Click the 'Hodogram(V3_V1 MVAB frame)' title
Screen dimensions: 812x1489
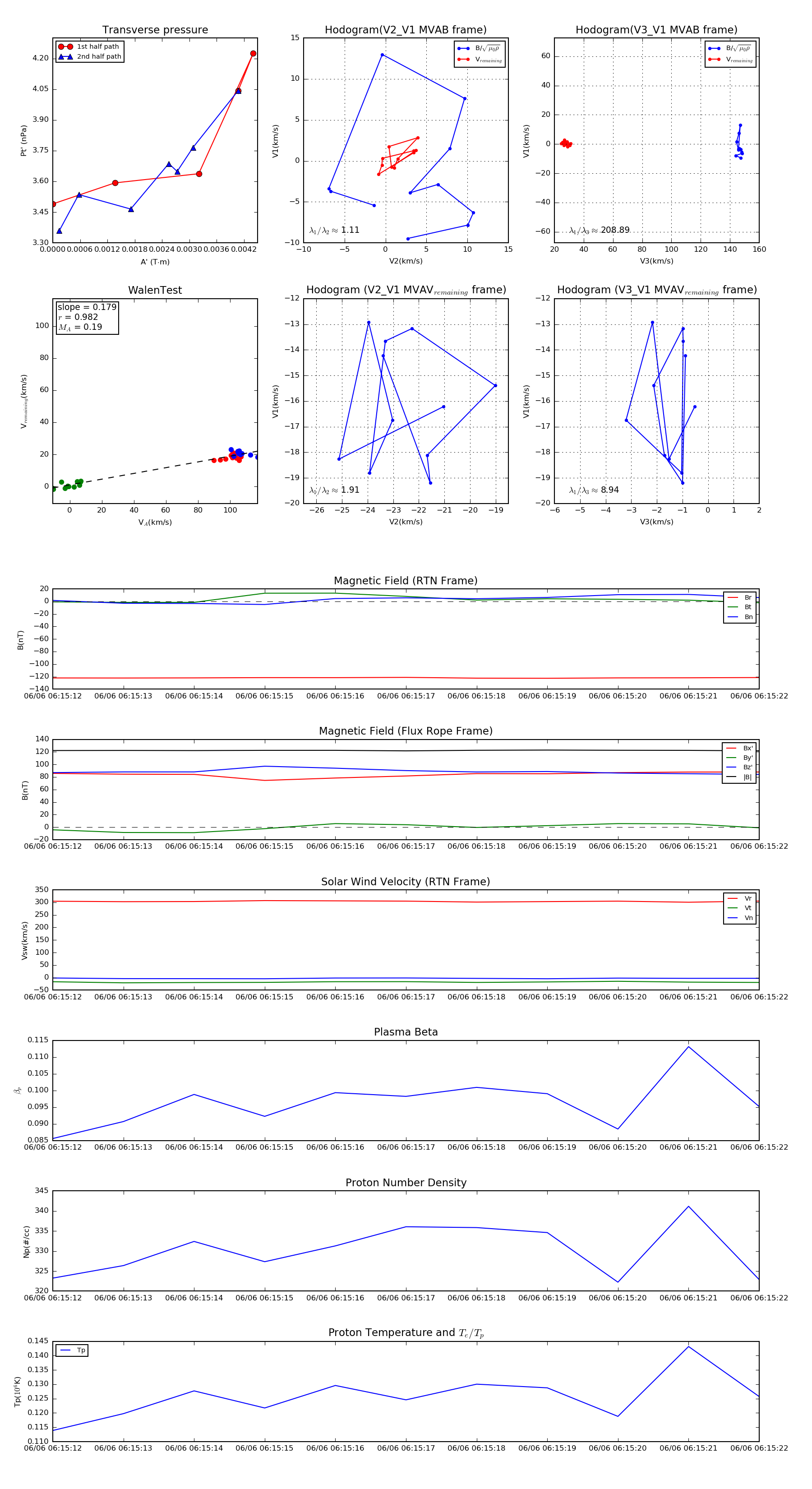pyautogui.click(x=656, y=30)
